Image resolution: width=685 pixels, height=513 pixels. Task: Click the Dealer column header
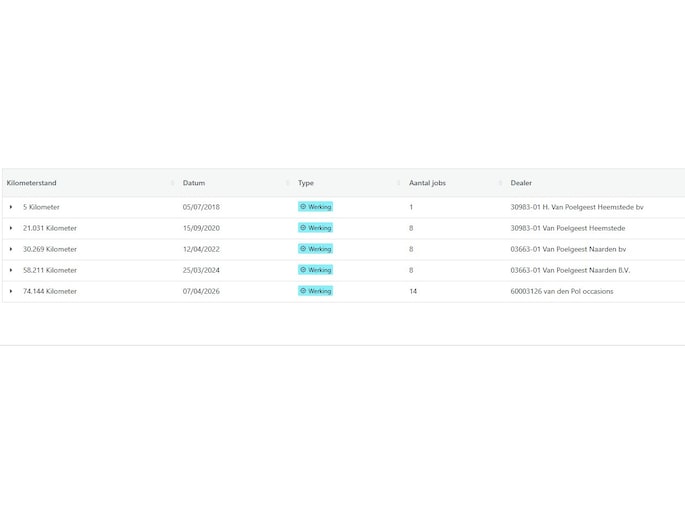521,183
